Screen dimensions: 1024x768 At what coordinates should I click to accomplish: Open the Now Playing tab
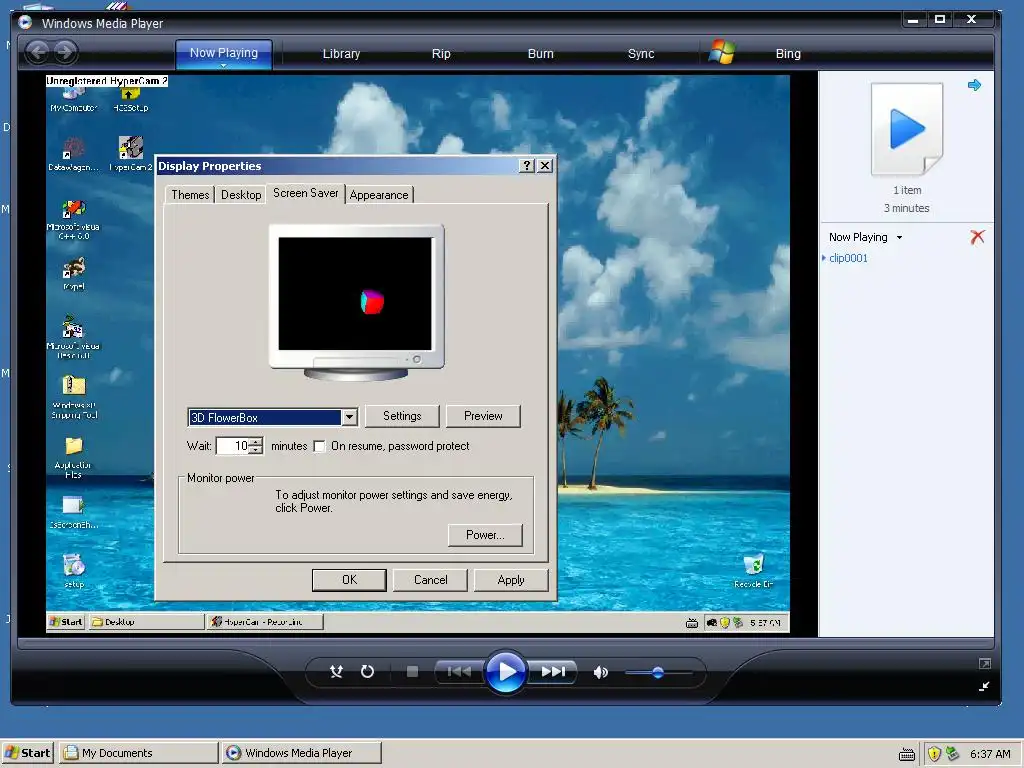click(x=223, y=52)
